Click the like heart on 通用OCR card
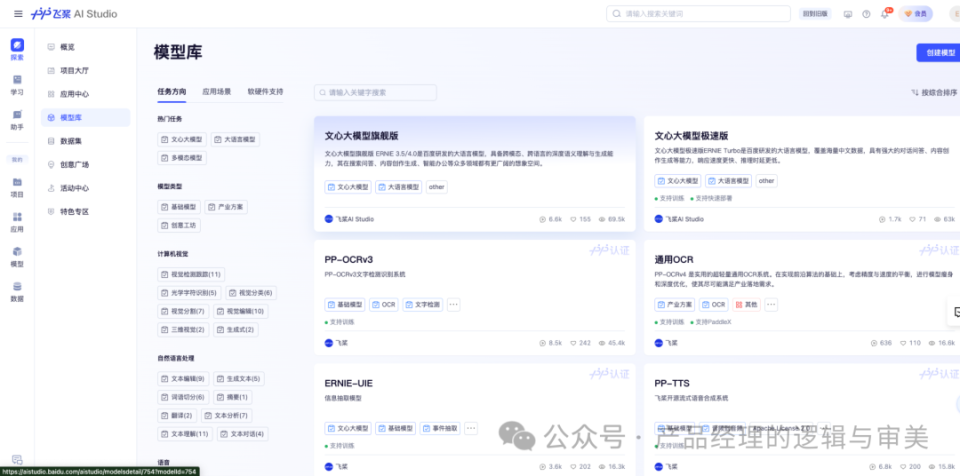 904,343
